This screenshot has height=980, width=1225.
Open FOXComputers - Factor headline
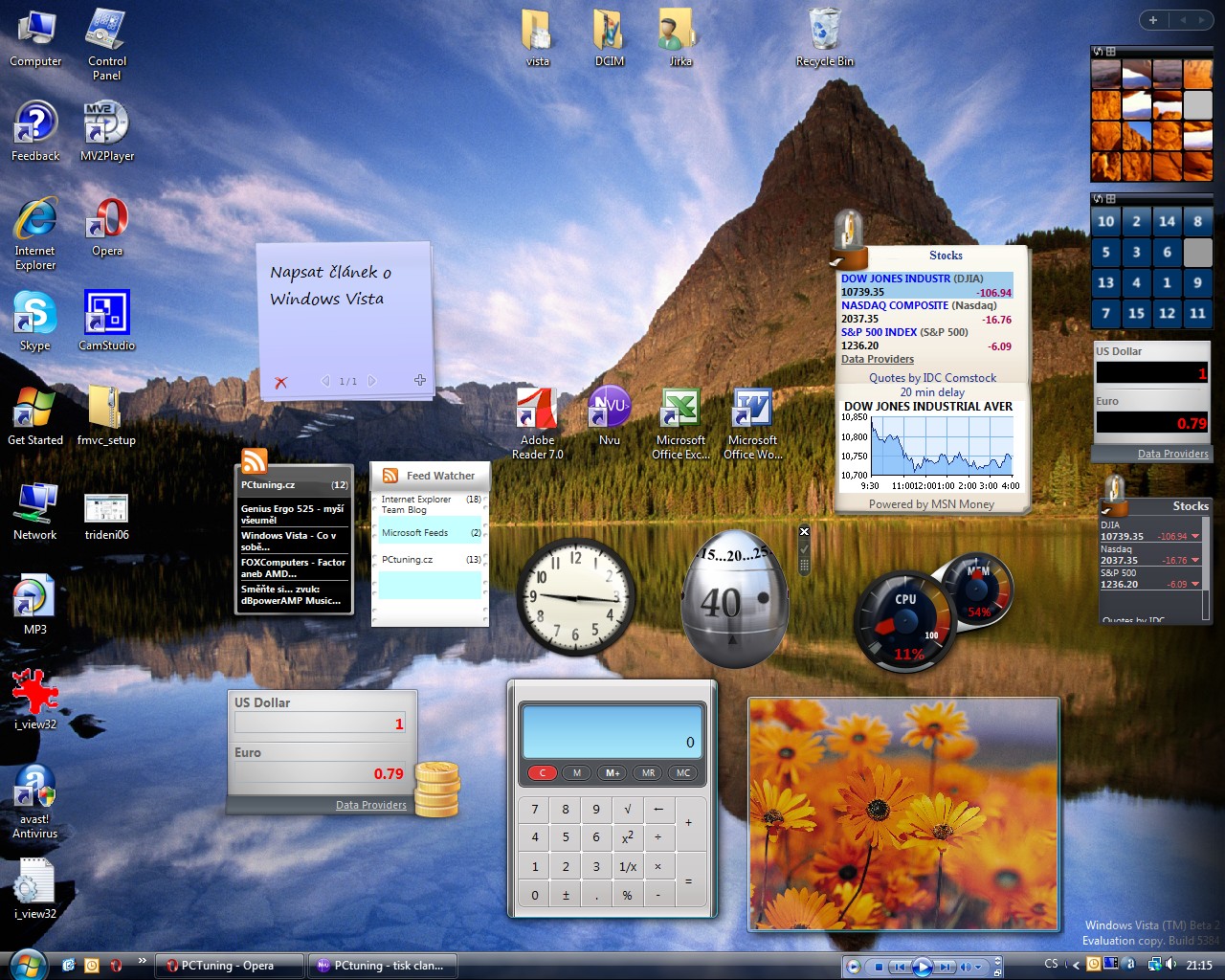pos(294,568)
